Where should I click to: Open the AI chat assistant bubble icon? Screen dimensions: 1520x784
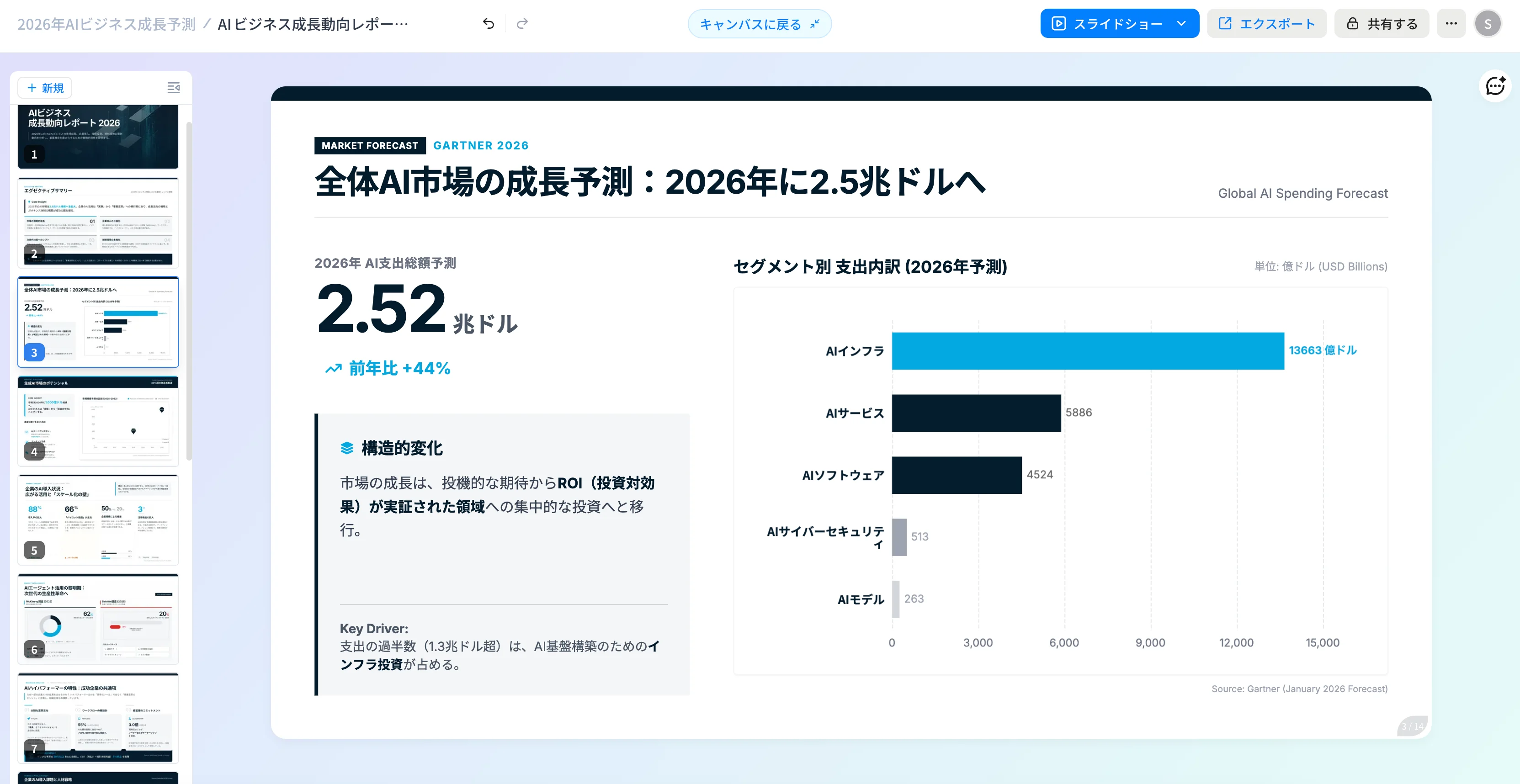coord(1495,86)
